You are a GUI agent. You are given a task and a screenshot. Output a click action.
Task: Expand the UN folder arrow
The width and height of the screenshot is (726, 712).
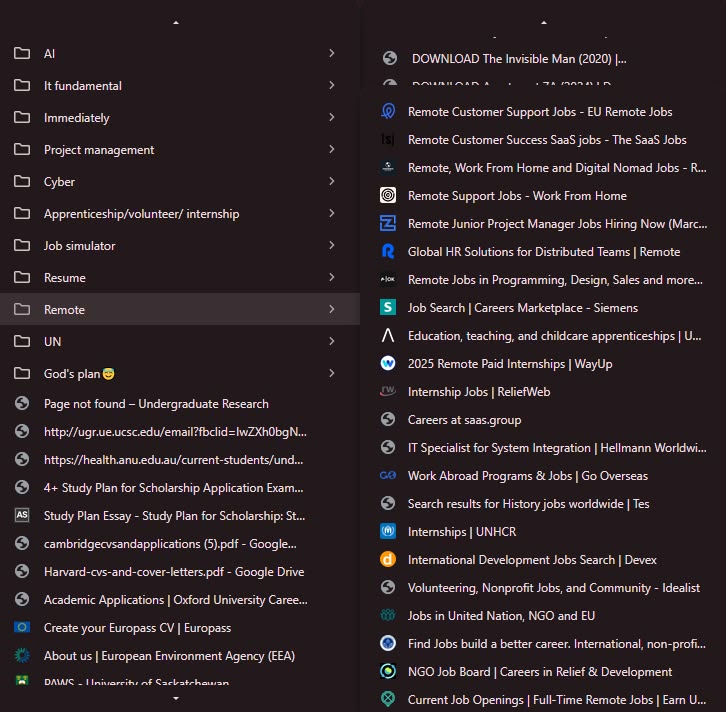332,341
